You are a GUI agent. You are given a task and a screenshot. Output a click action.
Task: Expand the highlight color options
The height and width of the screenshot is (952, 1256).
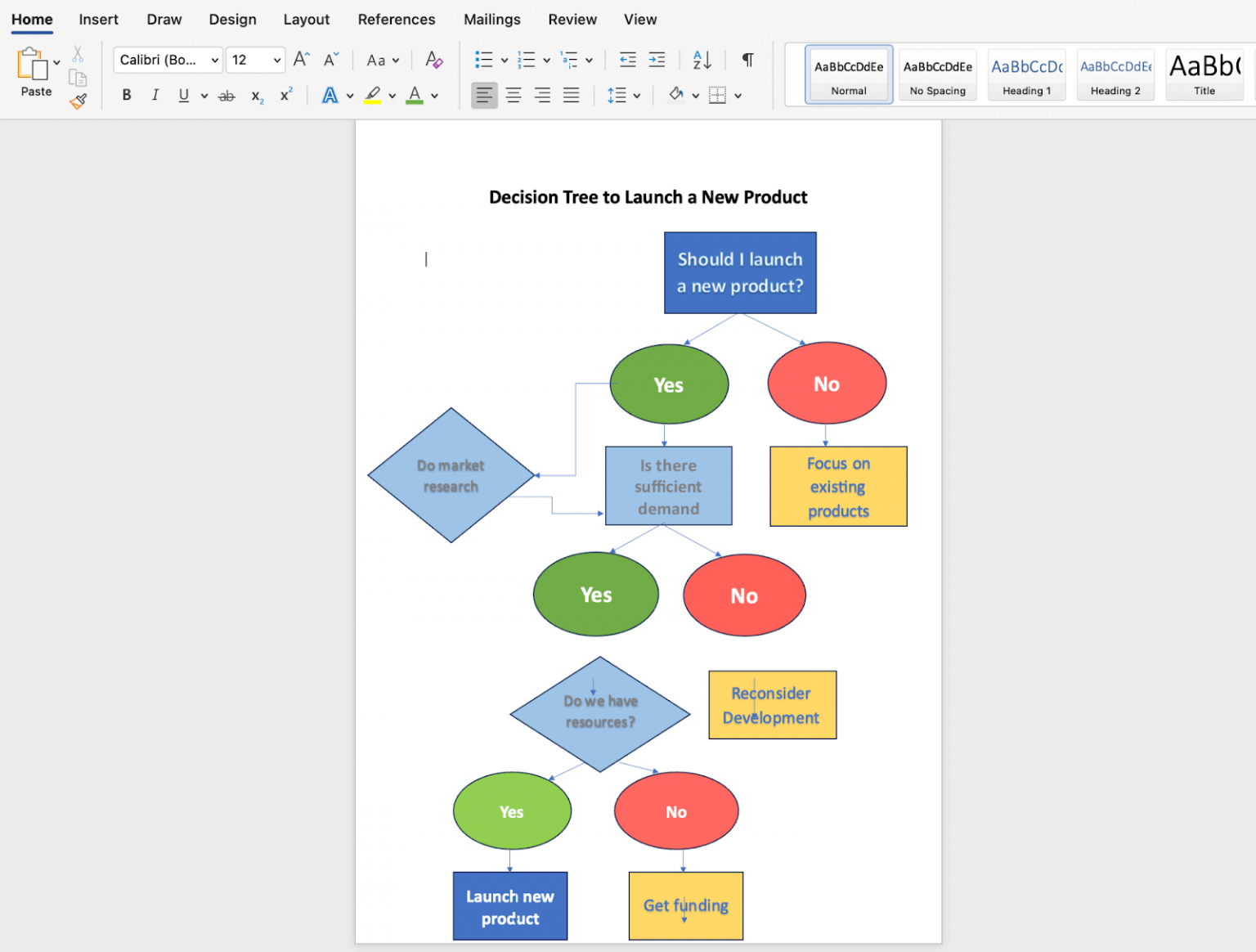point(392,96)
